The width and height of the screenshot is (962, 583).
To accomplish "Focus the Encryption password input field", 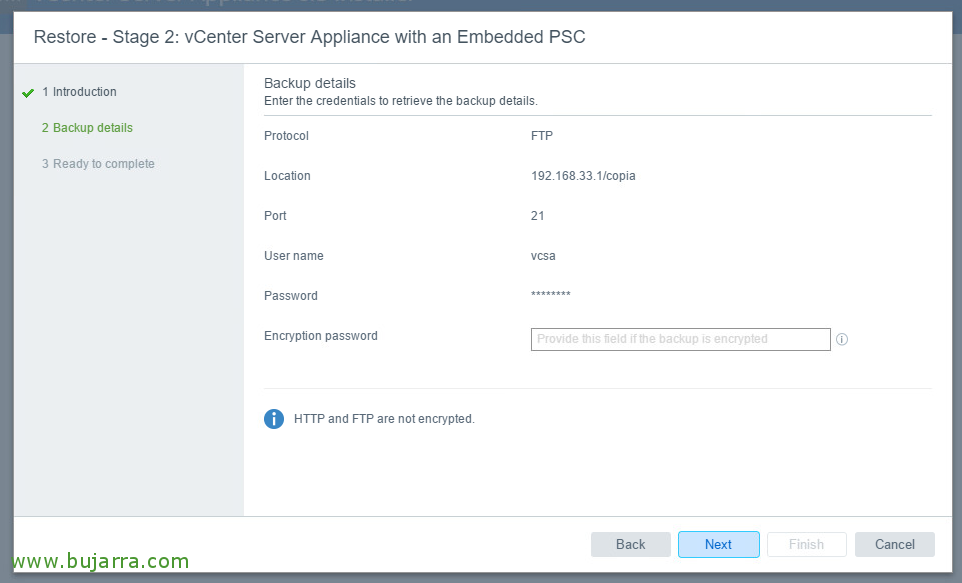I will [680, 339].
